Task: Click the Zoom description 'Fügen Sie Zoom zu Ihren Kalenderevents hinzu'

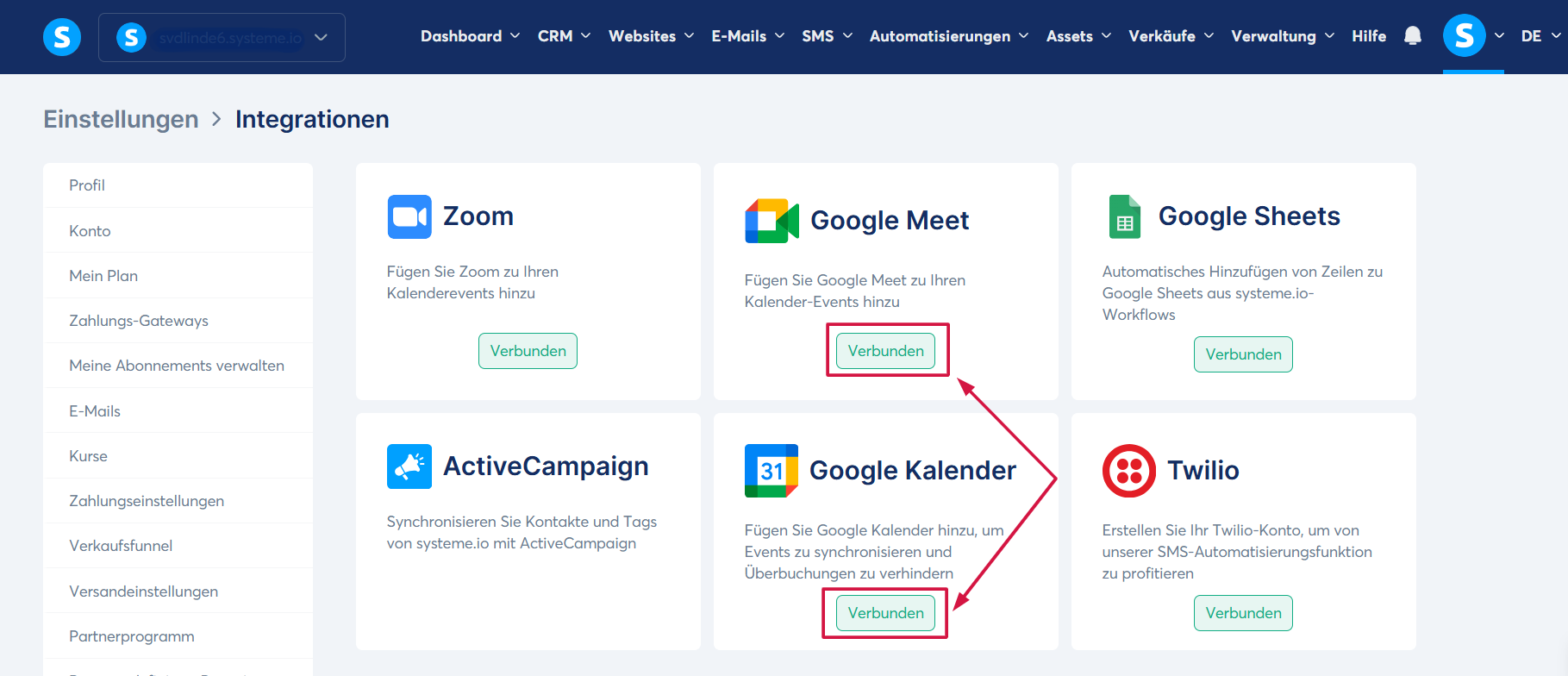Action: coord(472,283)
